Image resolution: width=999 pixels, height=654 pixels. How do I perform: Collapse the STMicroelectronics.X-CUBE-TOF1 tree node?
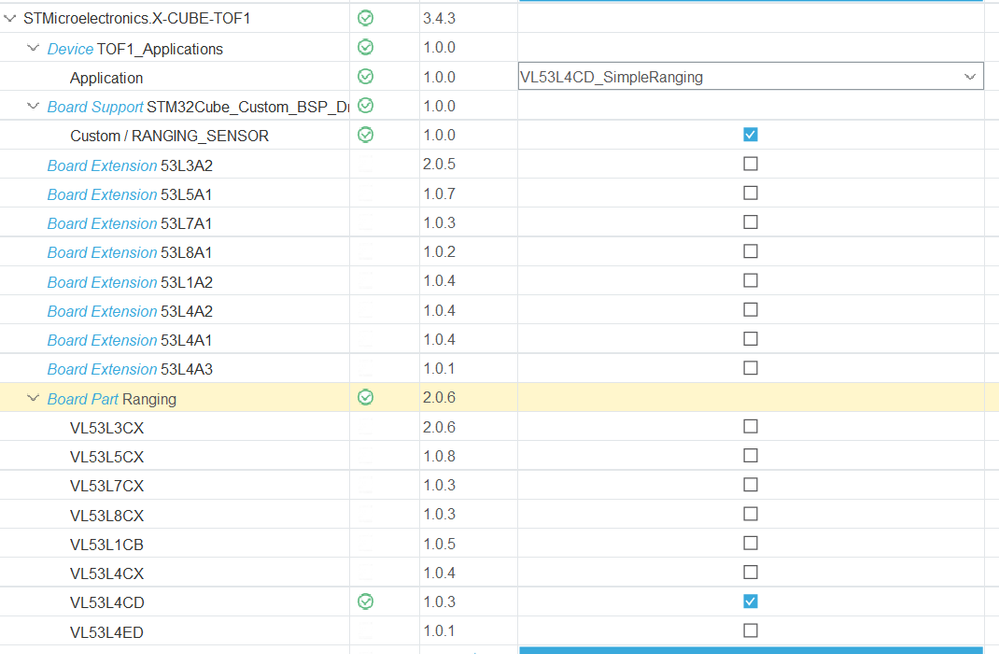pyautogui.click(x=10, y=18)
